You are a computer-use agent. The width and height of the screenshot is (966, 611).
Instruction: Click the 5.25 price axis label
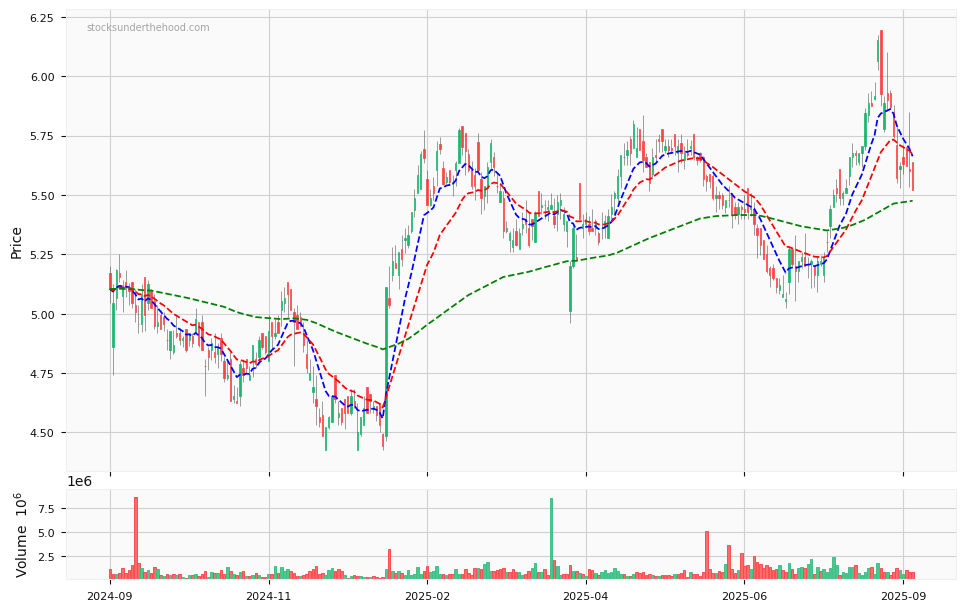point(41,255)
